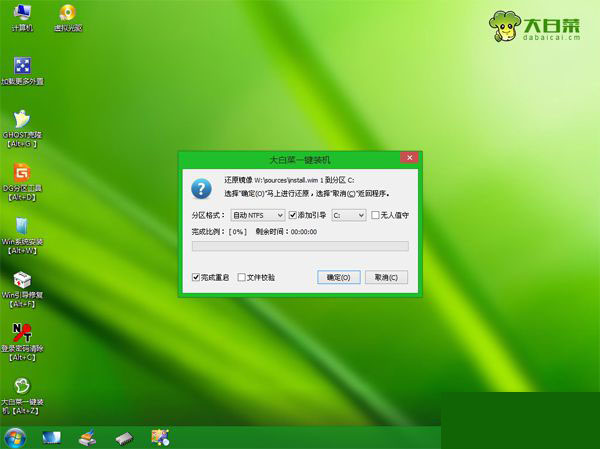This screenshot has width=600, height=449.
Task: Launch GHOST克隆 (Alt+G) icon
Action: (22, 129)
